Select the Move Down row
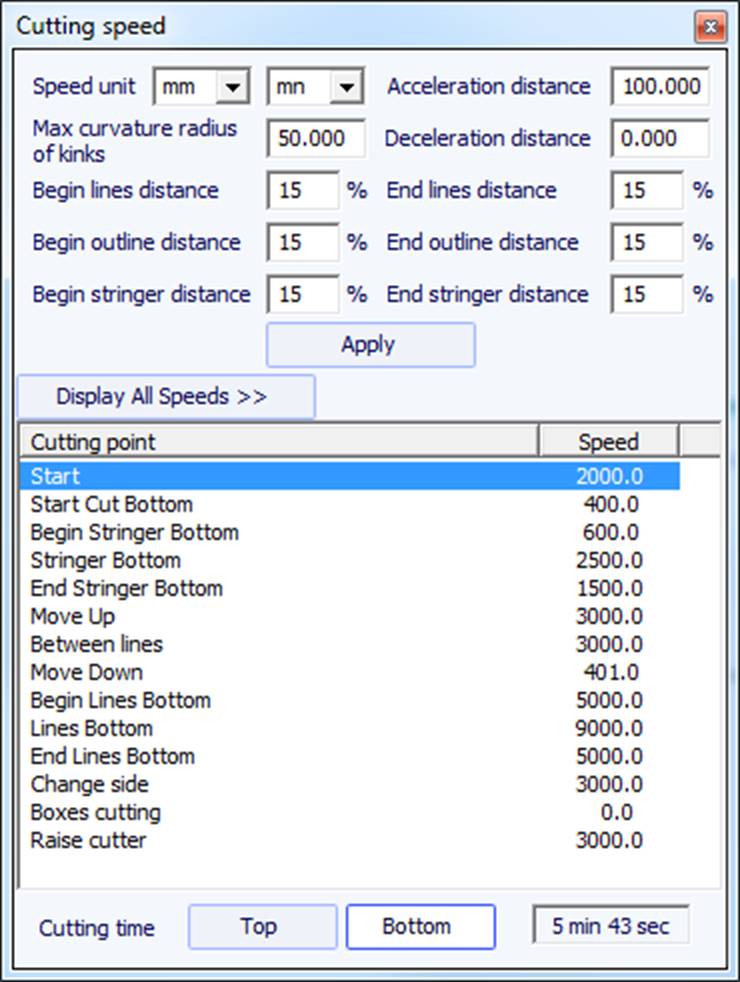 351,672
